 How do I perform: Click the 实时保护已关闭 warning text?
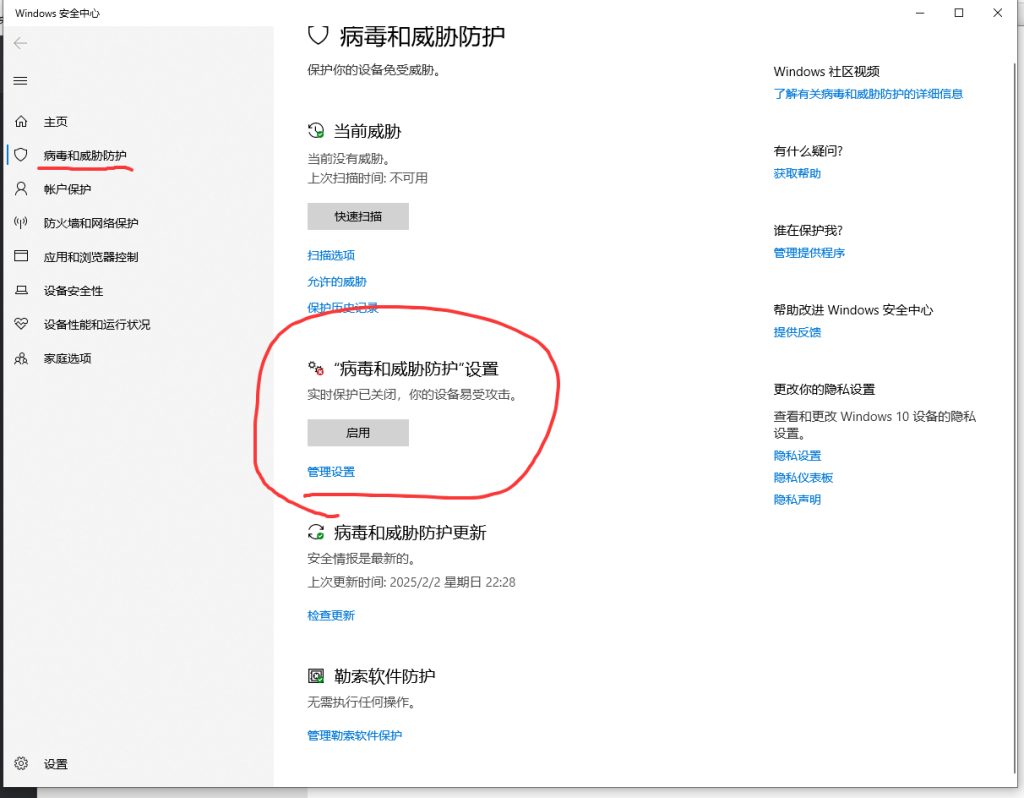(413, 395)
